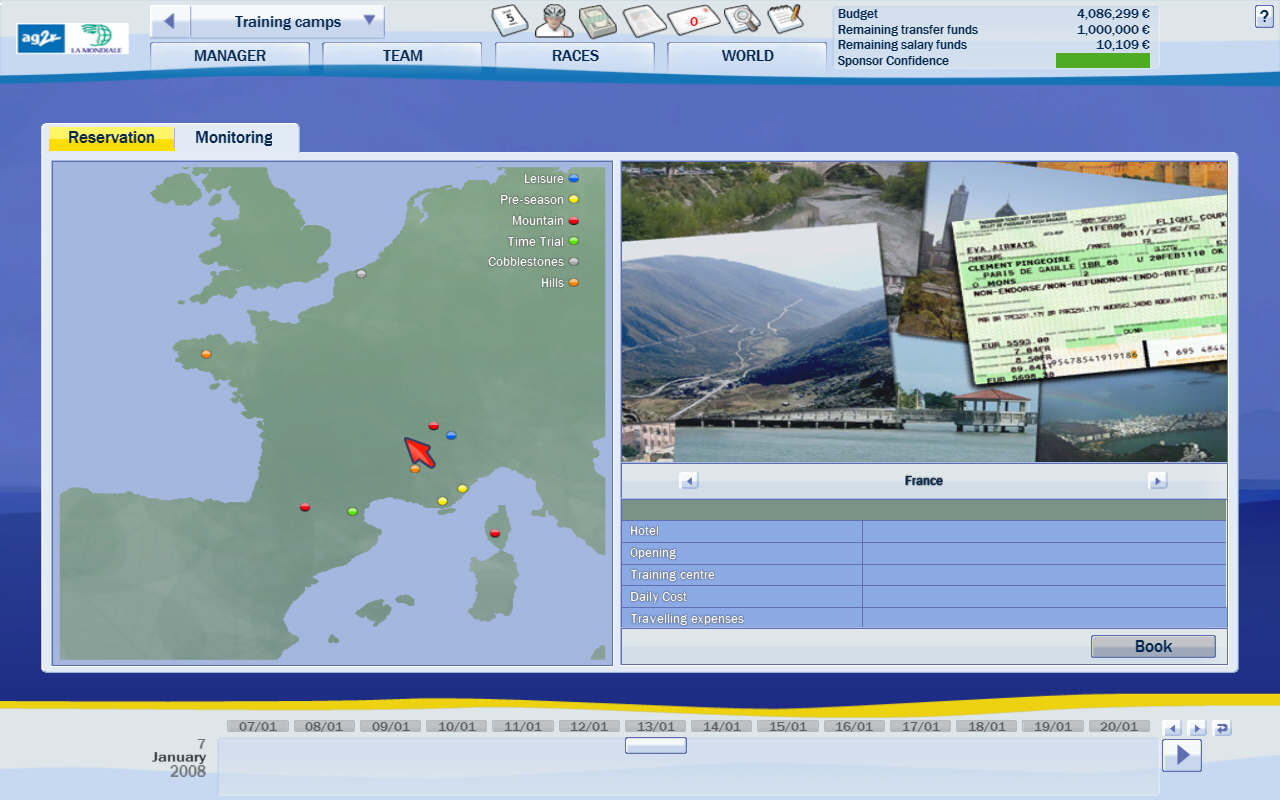The width and height of the screenshot is (1280, 800).
Task: Go to previous page with back arrow
Action: tap(170, 21)
